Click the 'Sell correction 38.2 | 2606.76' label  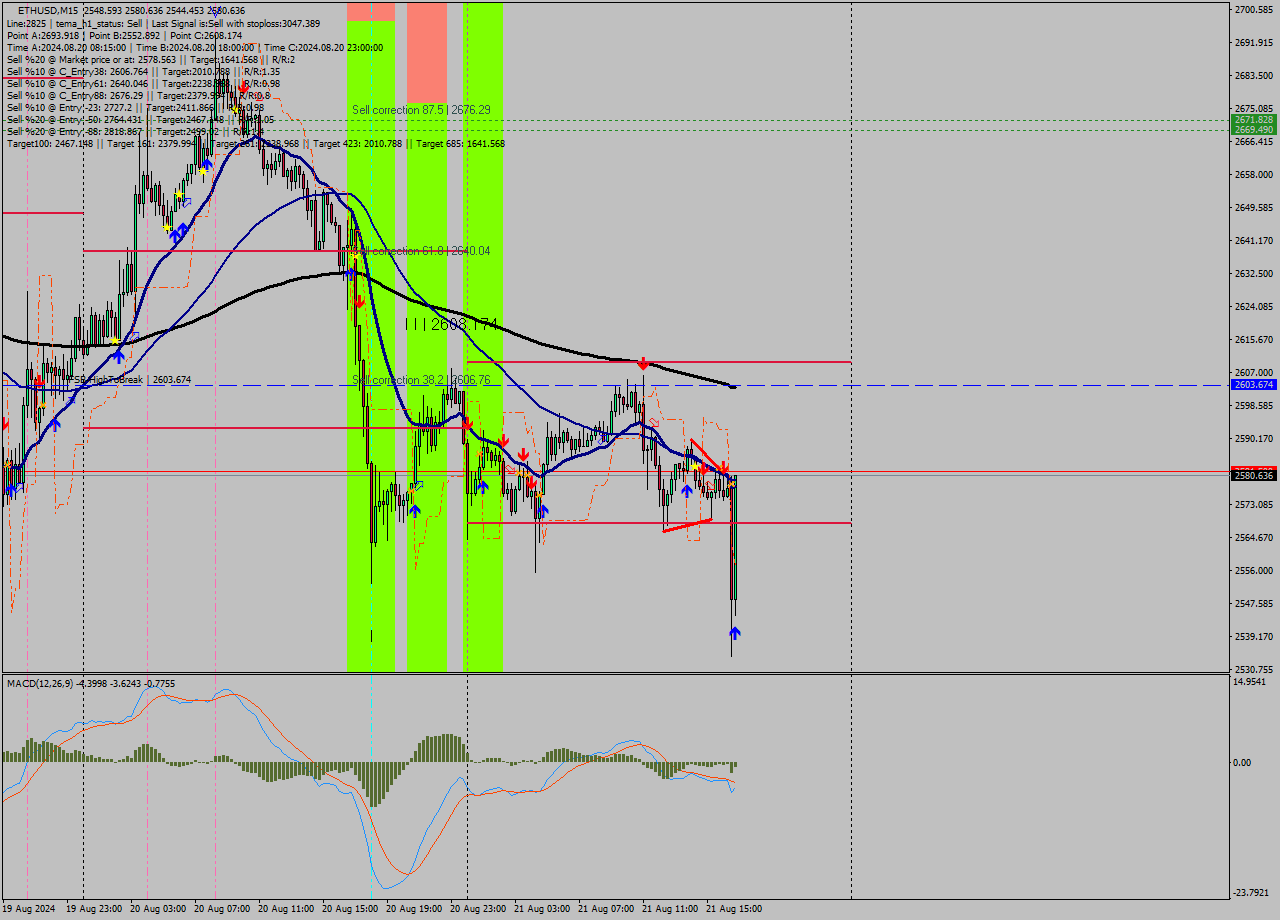click(421, 380)
